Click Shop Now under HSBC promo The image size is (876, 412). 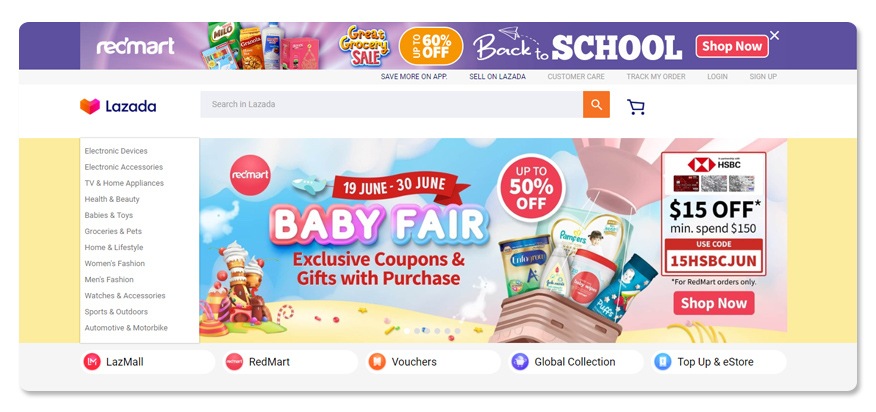click(714, 304)
